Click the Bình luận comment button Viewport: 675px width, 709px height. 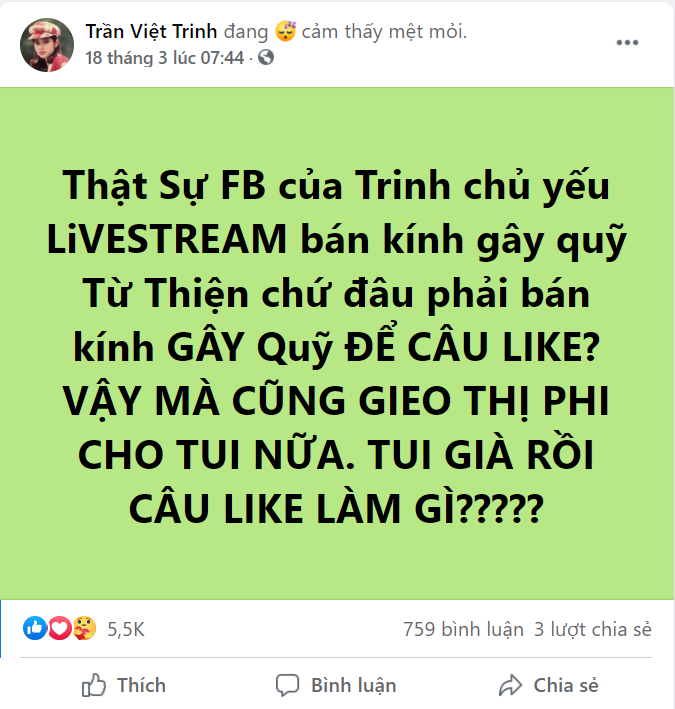tap(337, 685)
